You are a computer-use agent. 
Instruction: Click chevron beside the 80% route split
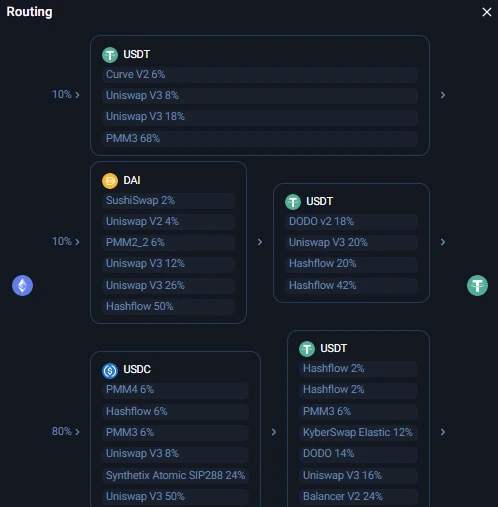click(77, 432)
